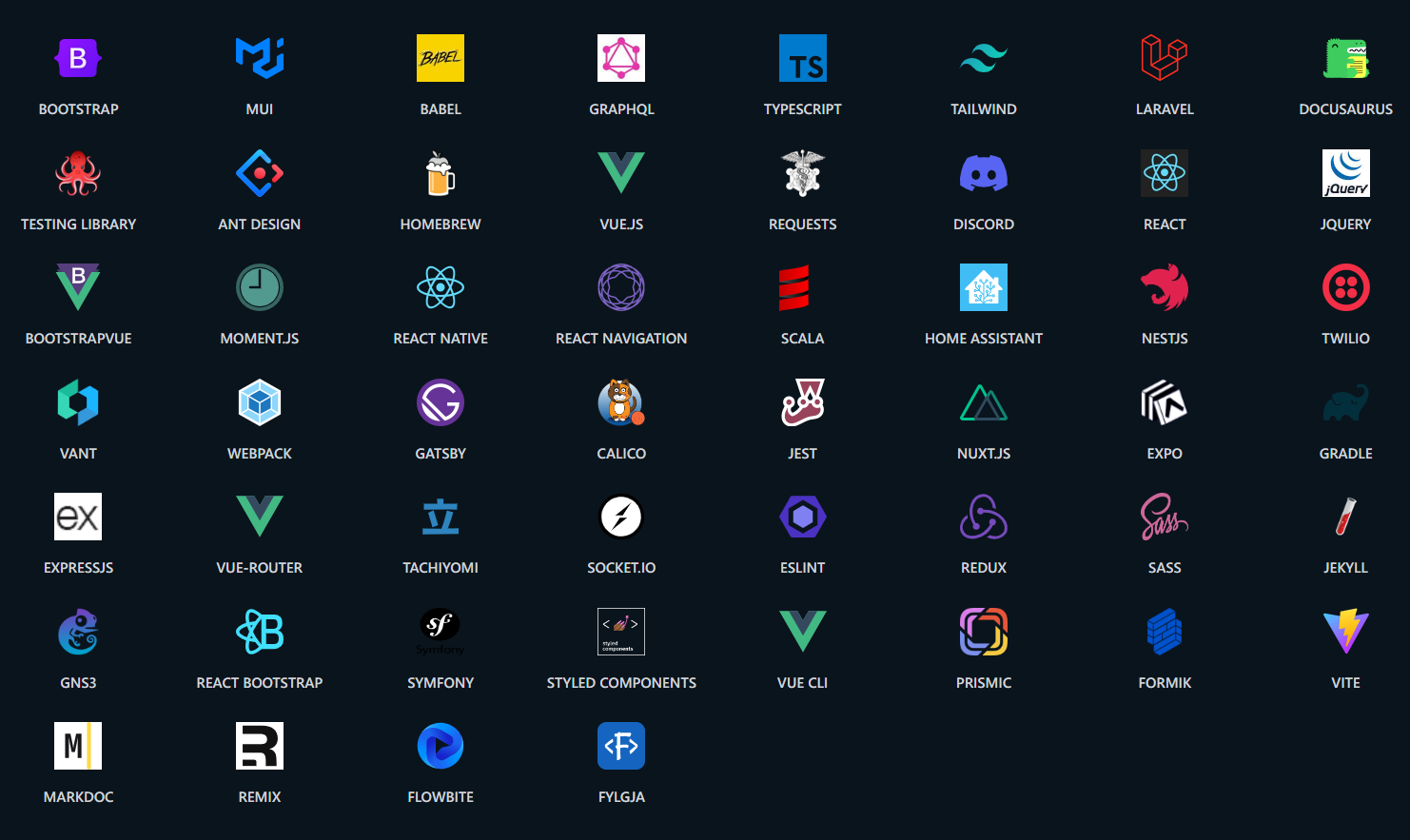This screenshot has height=840, width=1410.
Task: Click the REACT NAVIGATION label
Action: (621, 339)
